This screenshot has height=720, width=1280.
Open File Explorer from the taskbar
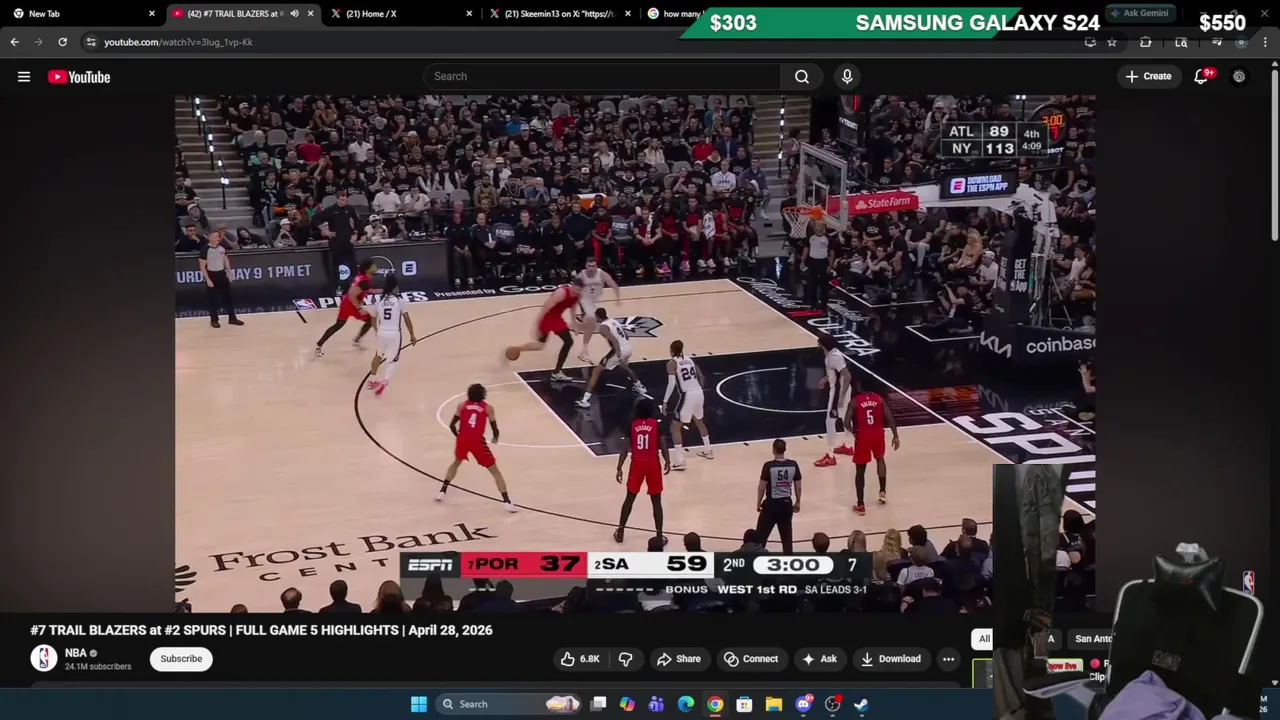point(774,704)
